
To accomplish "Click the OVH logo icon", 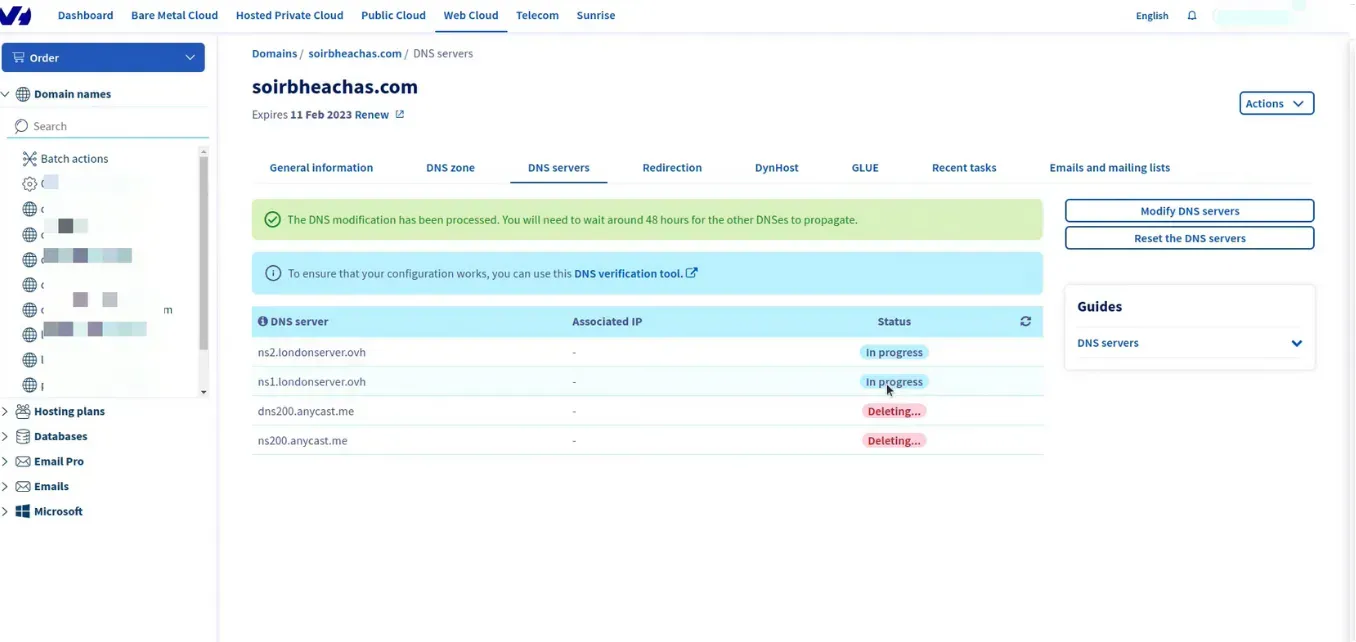I will [x=15, y=15].
